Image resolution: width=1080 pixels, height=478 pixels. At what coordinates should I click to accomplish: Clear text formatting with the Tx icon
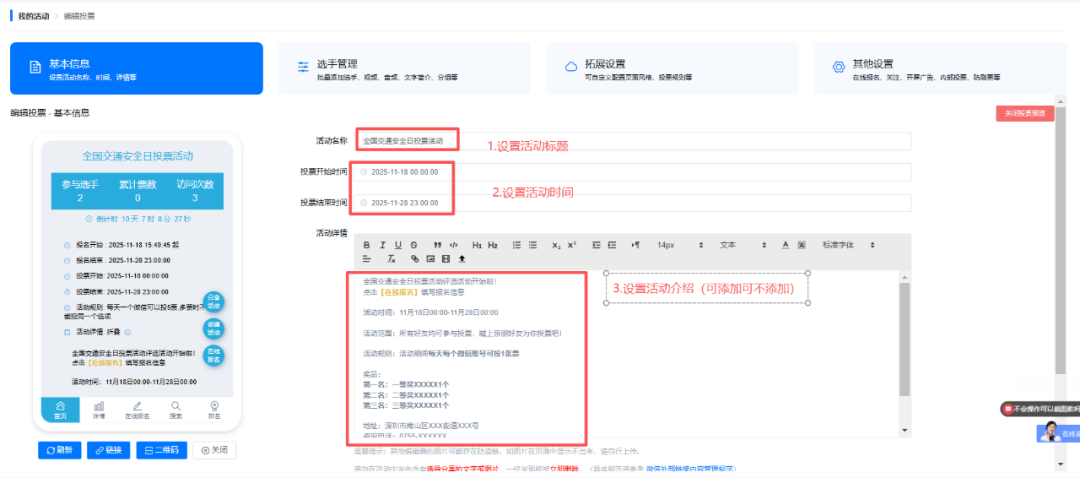[x=391, y=259]
